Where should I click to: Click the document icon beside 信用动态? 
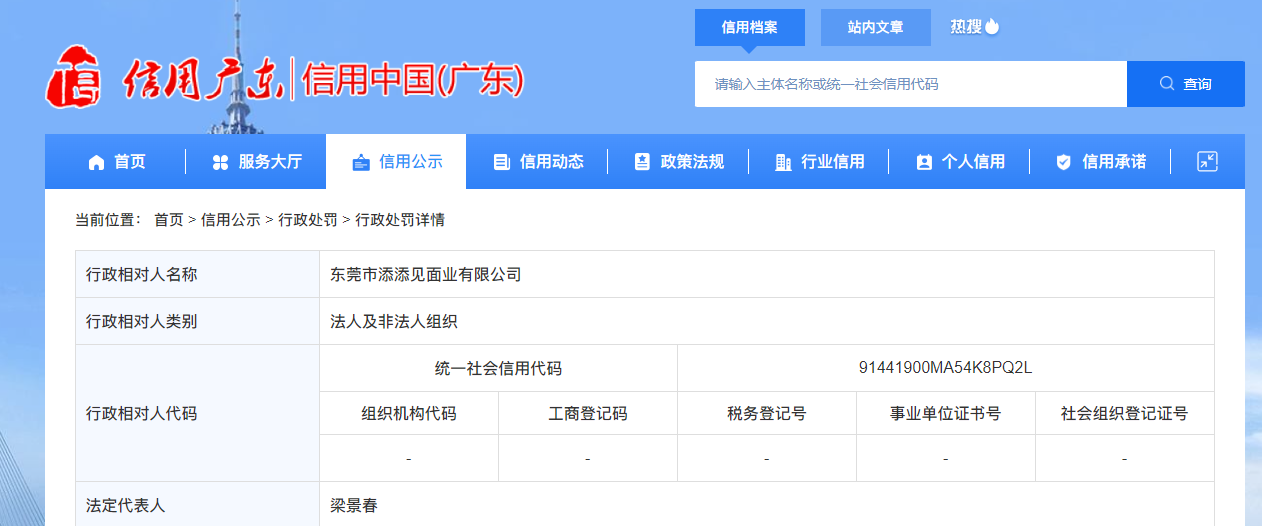click(502, 162)
